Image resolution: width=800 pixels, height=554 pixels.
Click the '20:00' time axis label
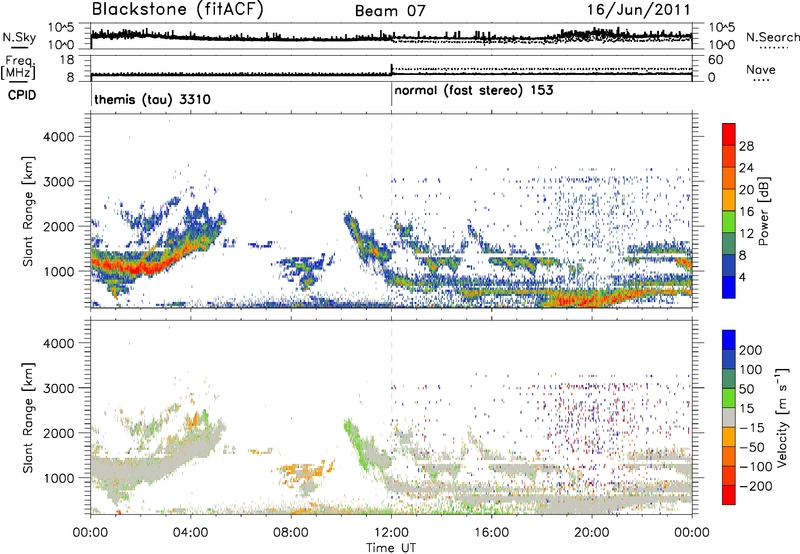coord(592,533)
